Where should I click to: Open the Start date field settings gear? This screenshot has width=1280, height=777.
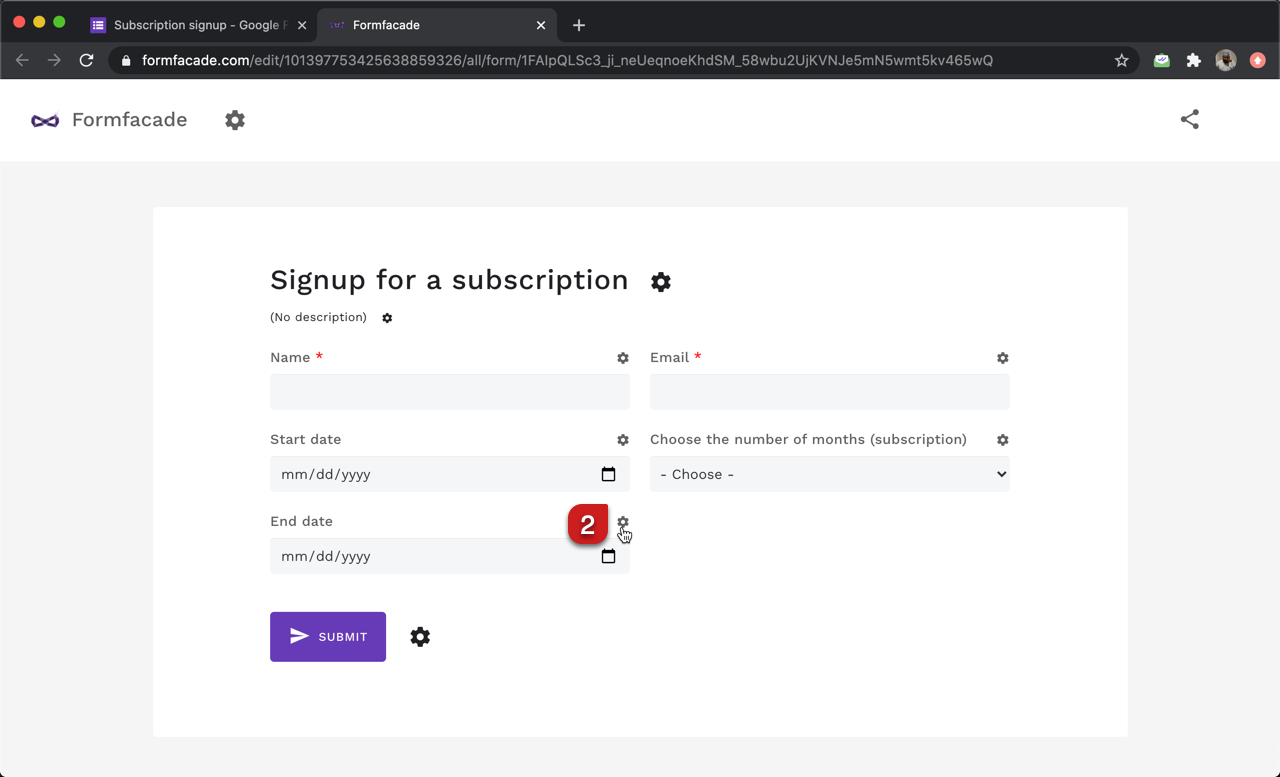coord(623,440)
